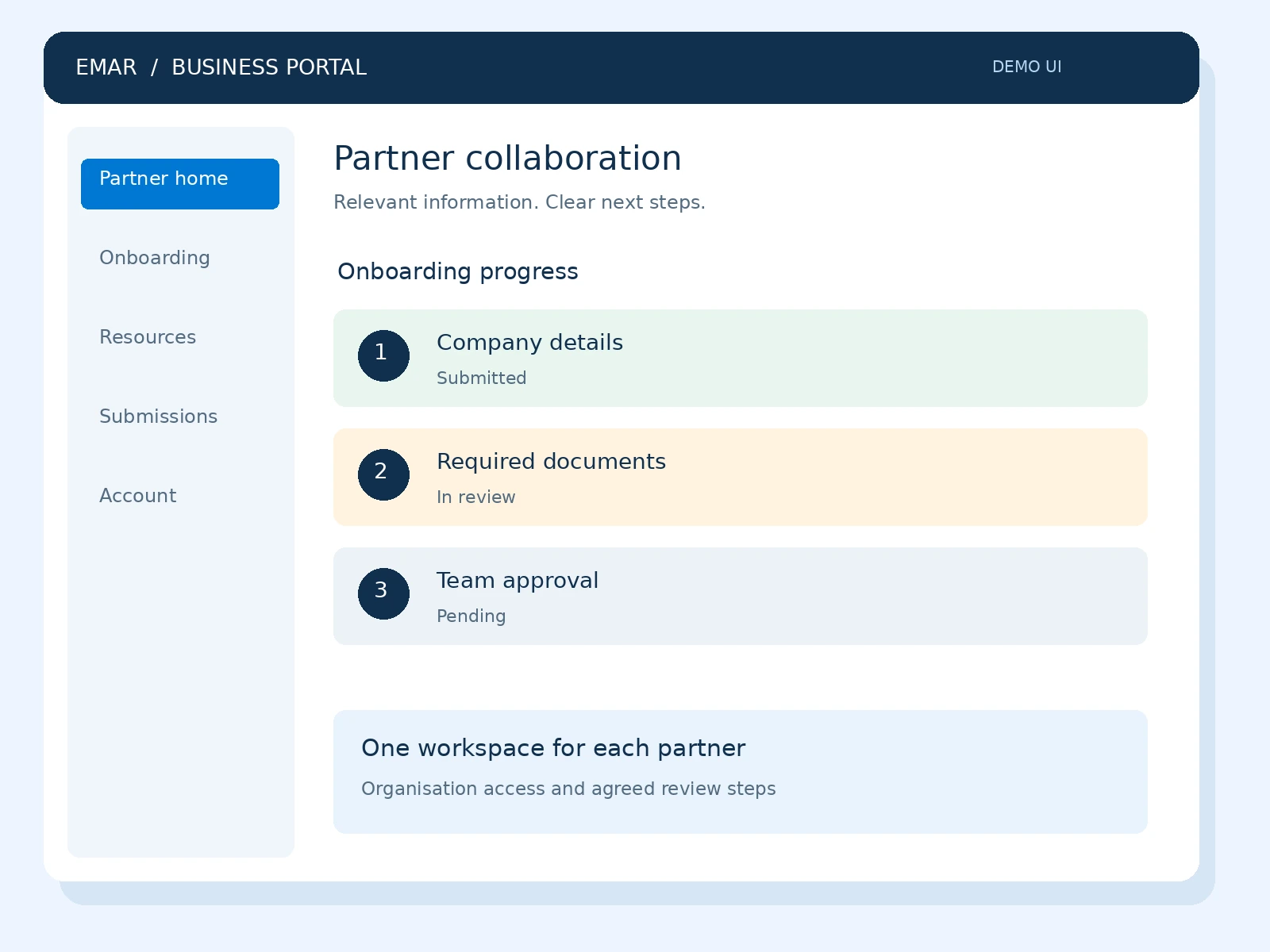Open the Required documents step title
This screenshot has height=952, width=1270.
click(x=551, y=462)
